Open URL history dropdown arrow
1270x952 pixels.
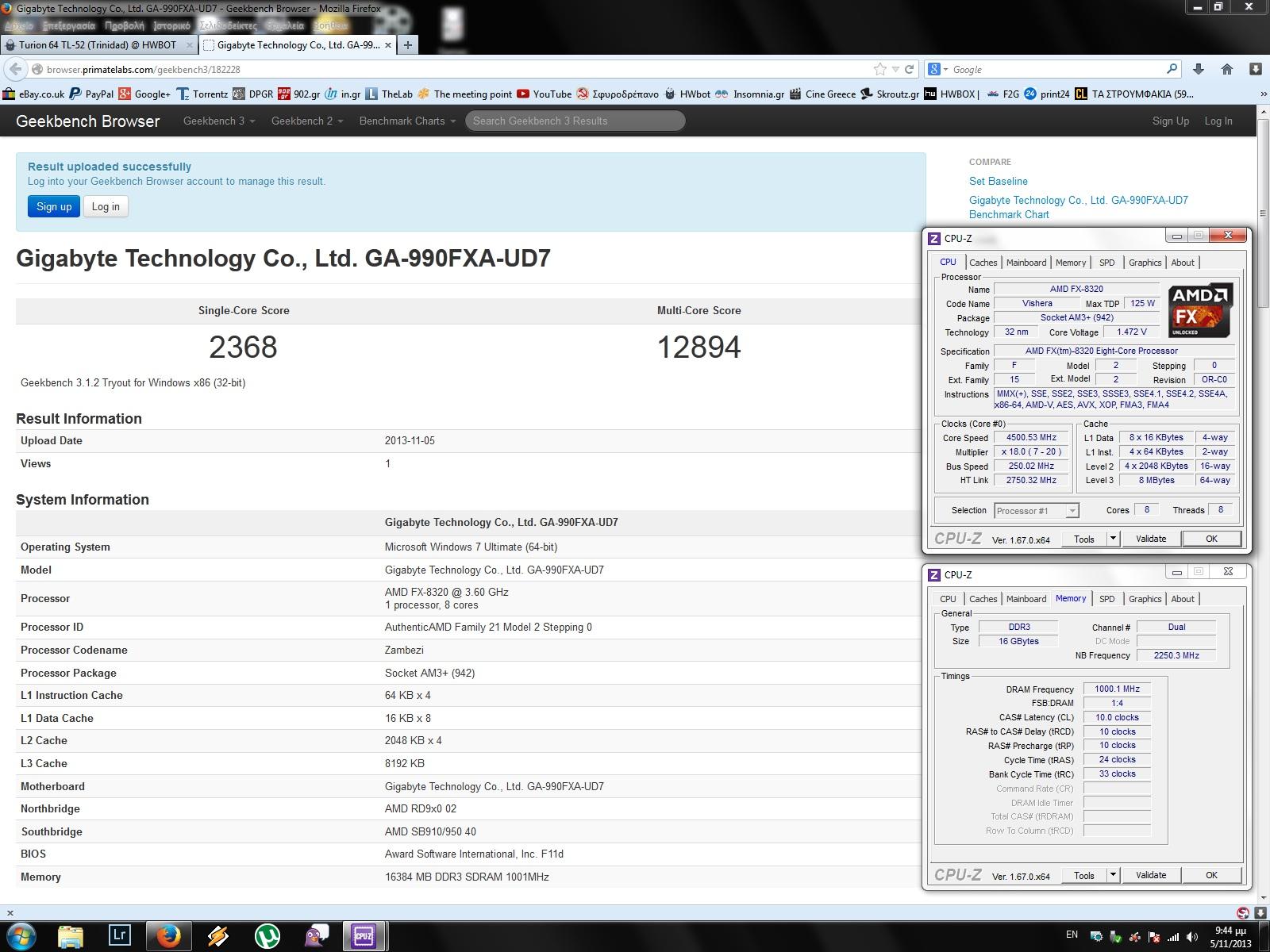click(895, 69)
